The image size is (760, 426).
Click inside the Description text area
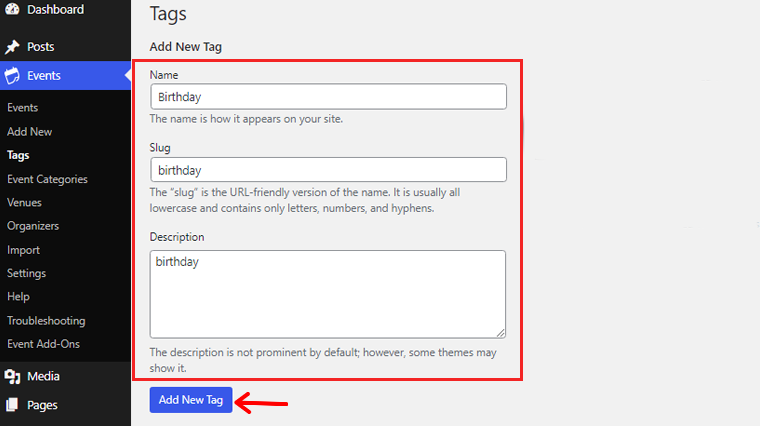click(x=328, y=294)
